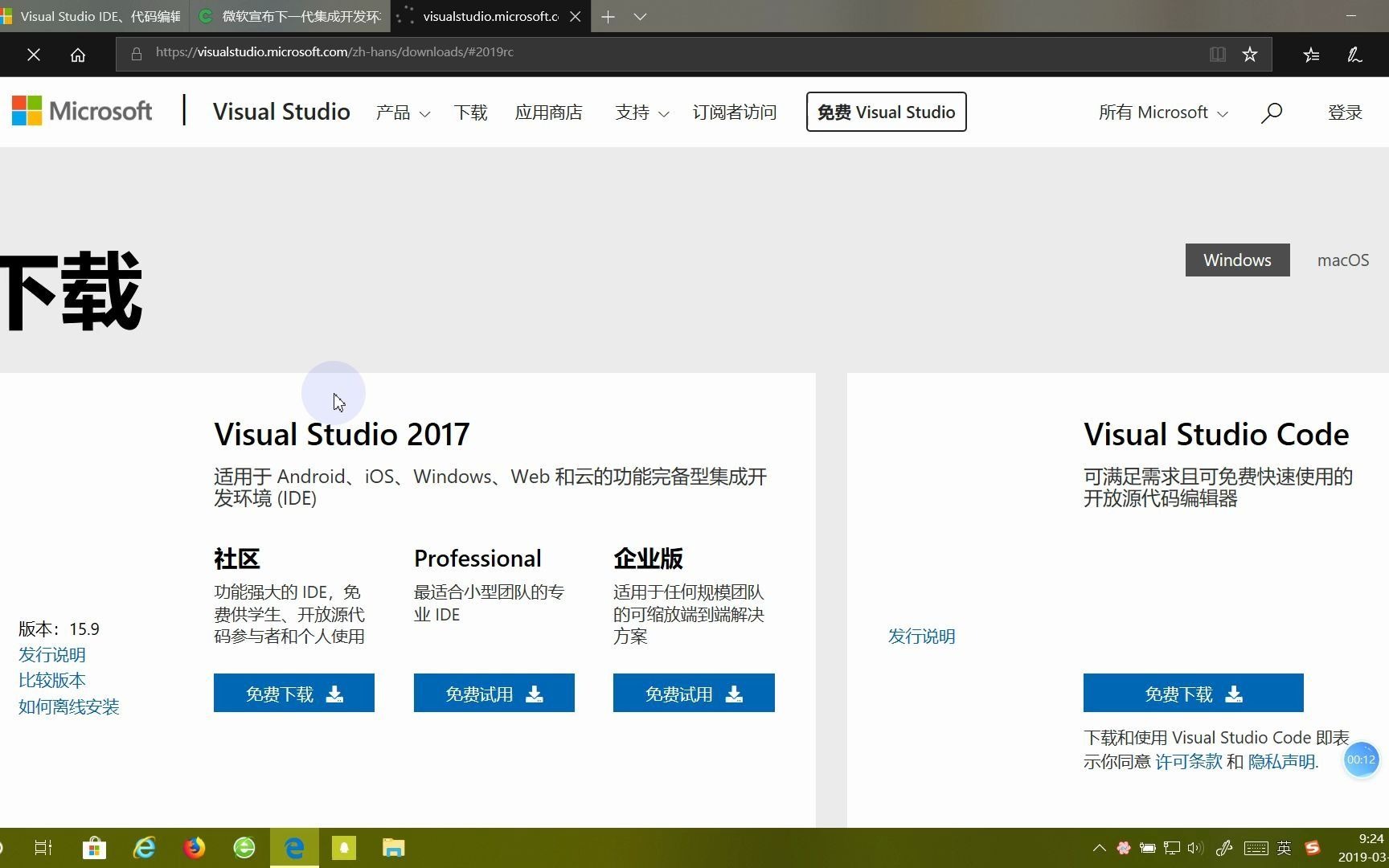Open battery status icon in tray
This screenshot has width=1389, height=868.
pyautogui.click(x=1148, y=848)
